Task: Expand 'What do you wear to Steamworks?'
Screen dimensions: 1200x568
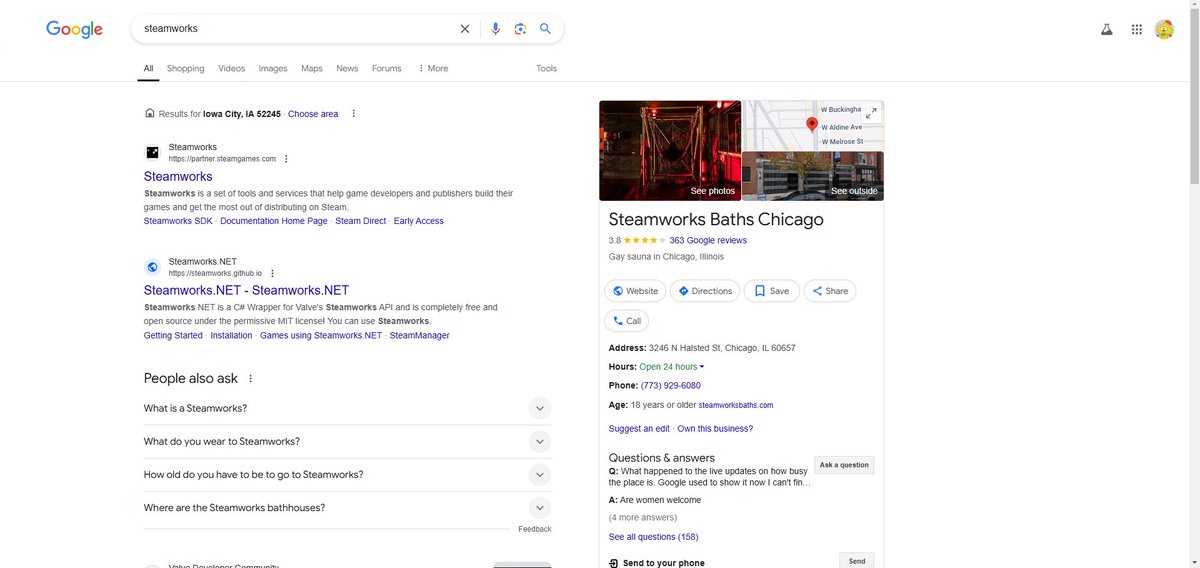Action: pos(539,441)
